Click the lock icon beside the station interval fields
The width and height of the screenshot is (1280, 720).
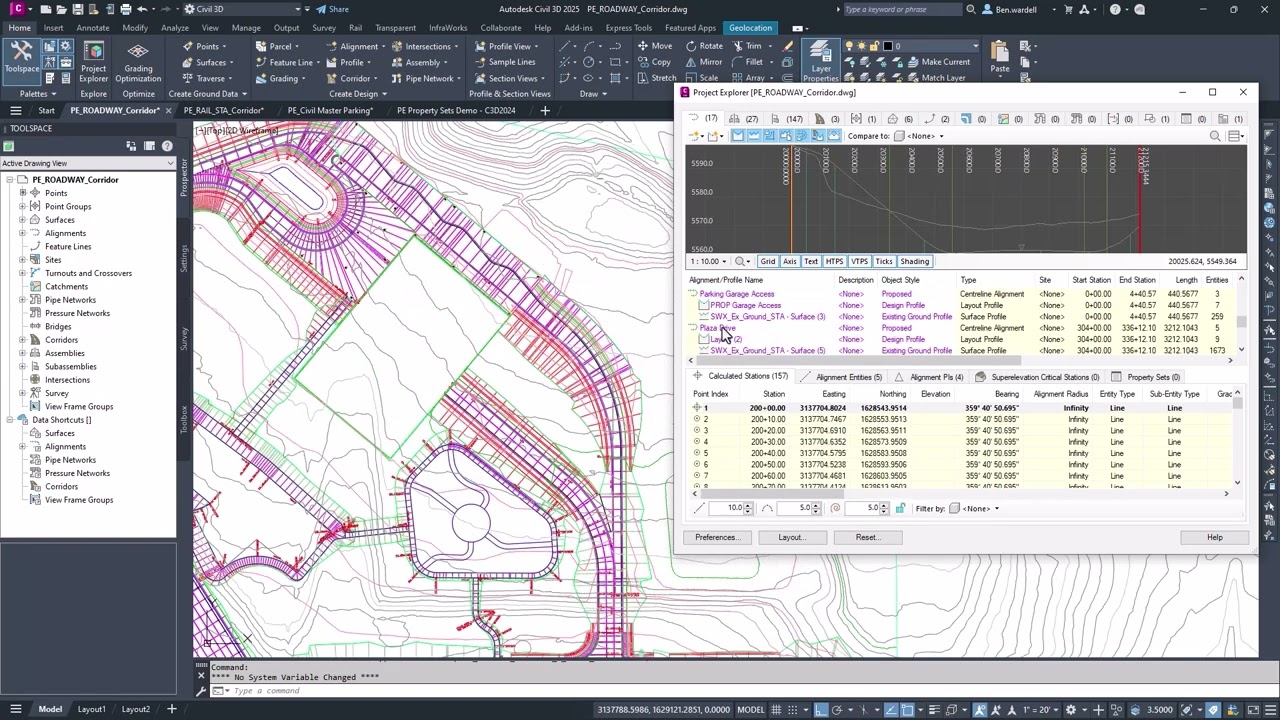(900, 508)
